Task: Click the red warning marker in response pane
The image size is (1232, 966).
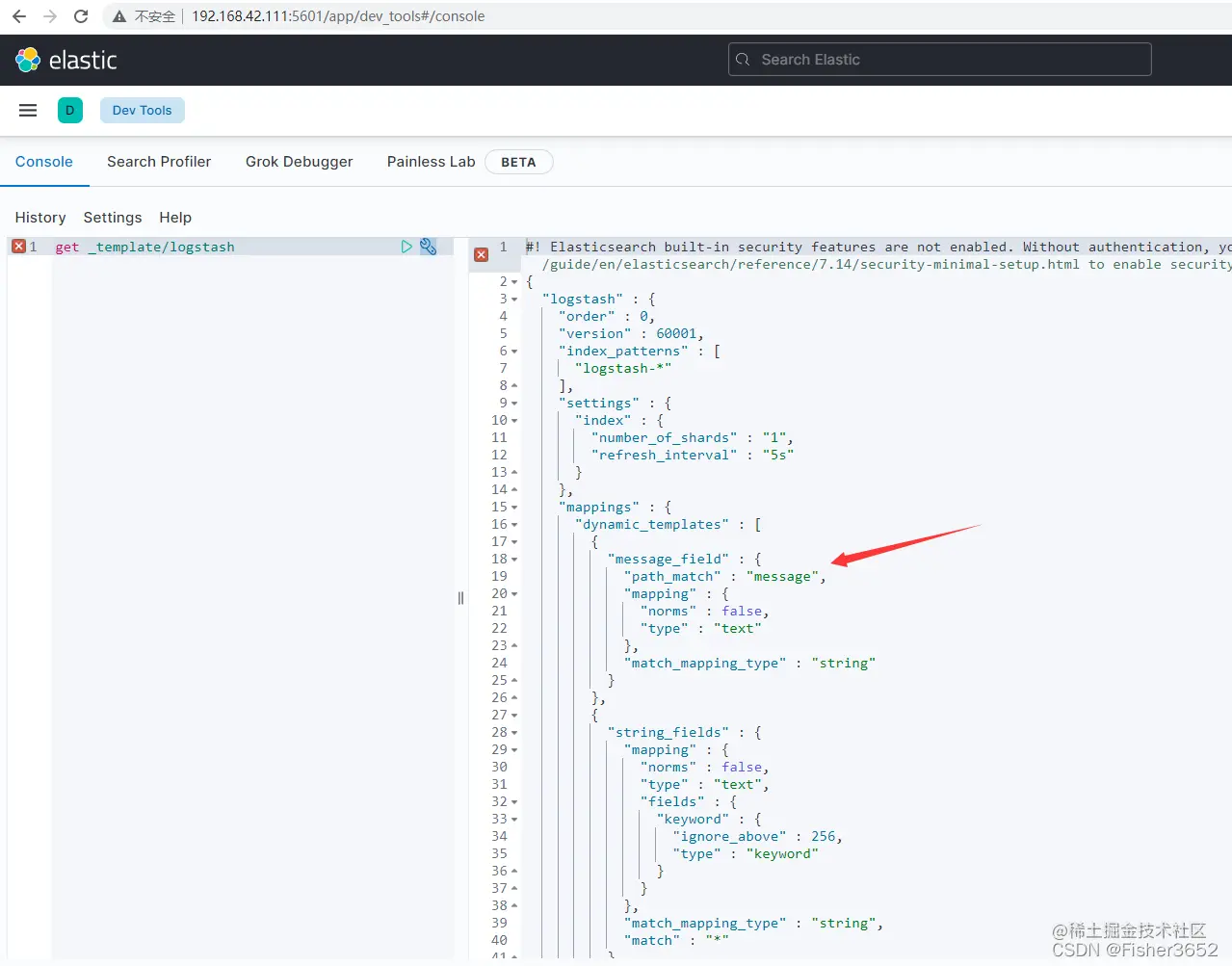Action: pyautogui.click(x=482, y=254)
